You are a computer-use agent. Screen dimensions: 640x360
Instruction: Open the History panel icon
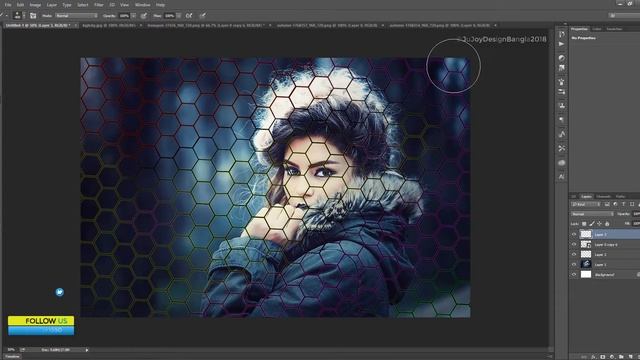[x=562, y=34]
